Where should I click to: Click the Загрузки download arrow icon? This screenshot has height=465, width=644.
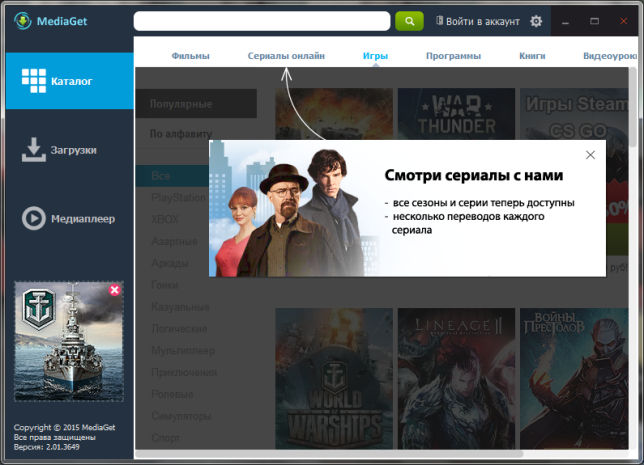tap(34, 150)
